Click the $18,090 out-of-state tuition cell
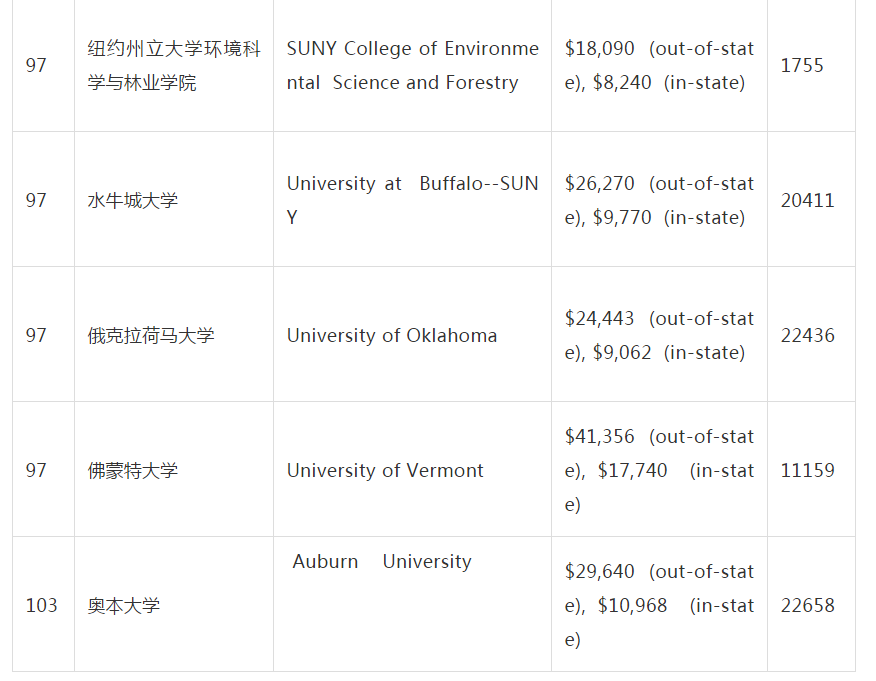This screenshot has height=681, width=876. tap(659, 66)
